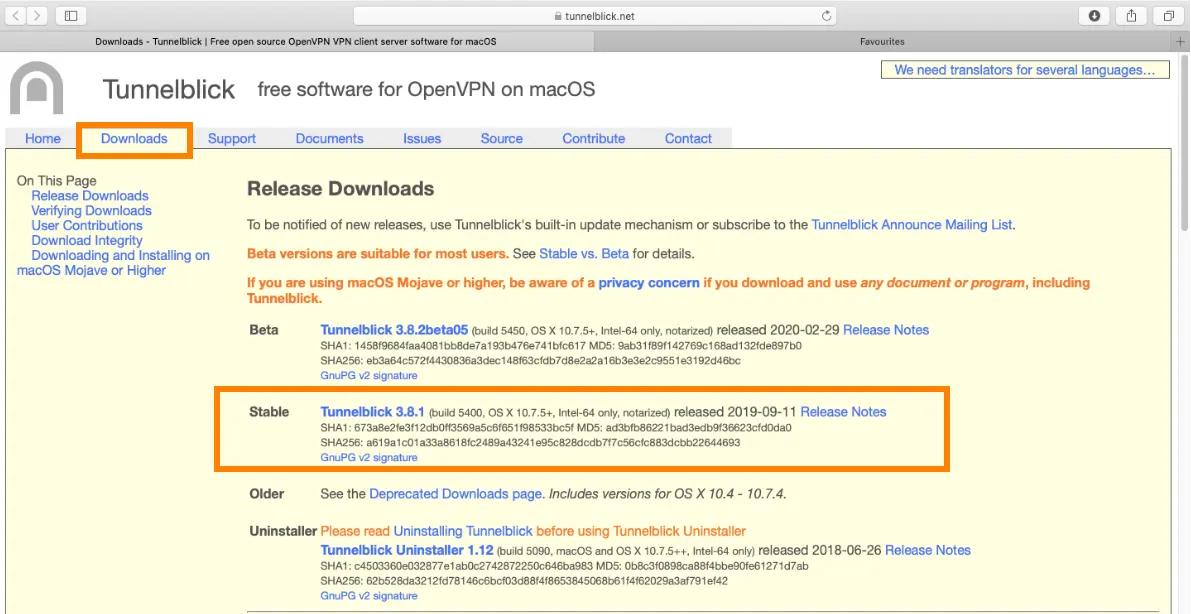Click the 'Release Downloads' heading

[340, 188]
